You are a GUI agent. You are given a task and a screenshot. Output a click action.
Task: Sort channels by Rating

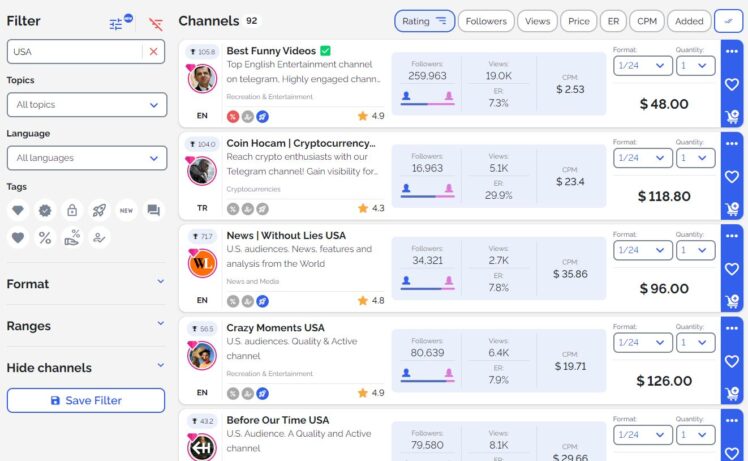pyautogui.click(x=425, y=21)
